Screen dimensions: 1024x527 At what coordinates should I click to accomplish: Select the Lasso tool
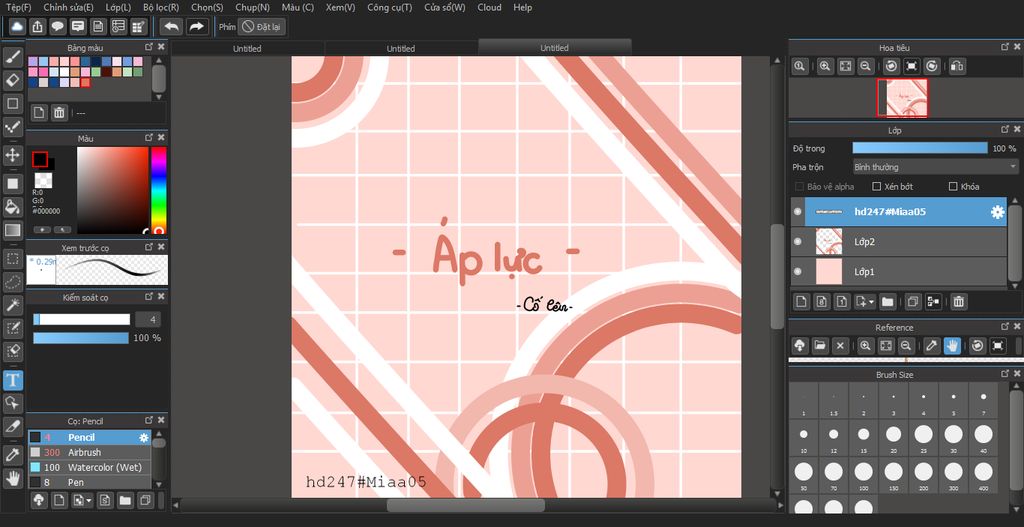pos(12,282)
